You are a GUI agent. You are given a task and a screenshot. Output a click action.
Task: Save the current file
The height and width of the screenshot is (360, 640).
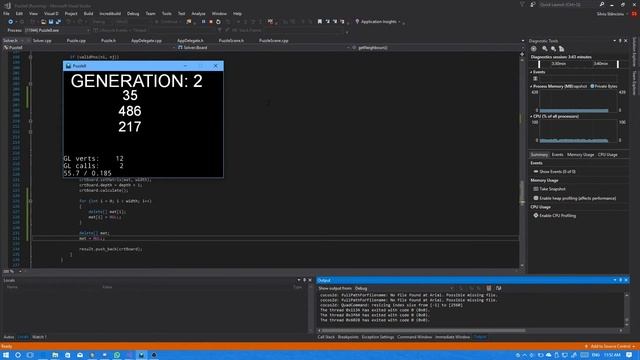point(51,22)
